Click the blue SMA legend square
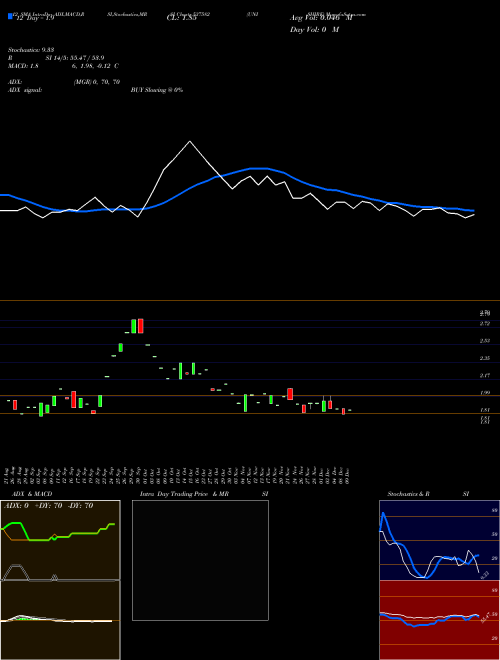The image size is (500, 660). pos(10,17)
